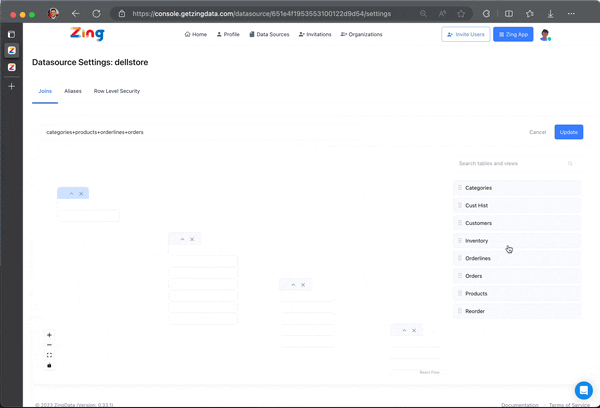Open the downloads icon in browser toolbar

[x=550, y=14]
